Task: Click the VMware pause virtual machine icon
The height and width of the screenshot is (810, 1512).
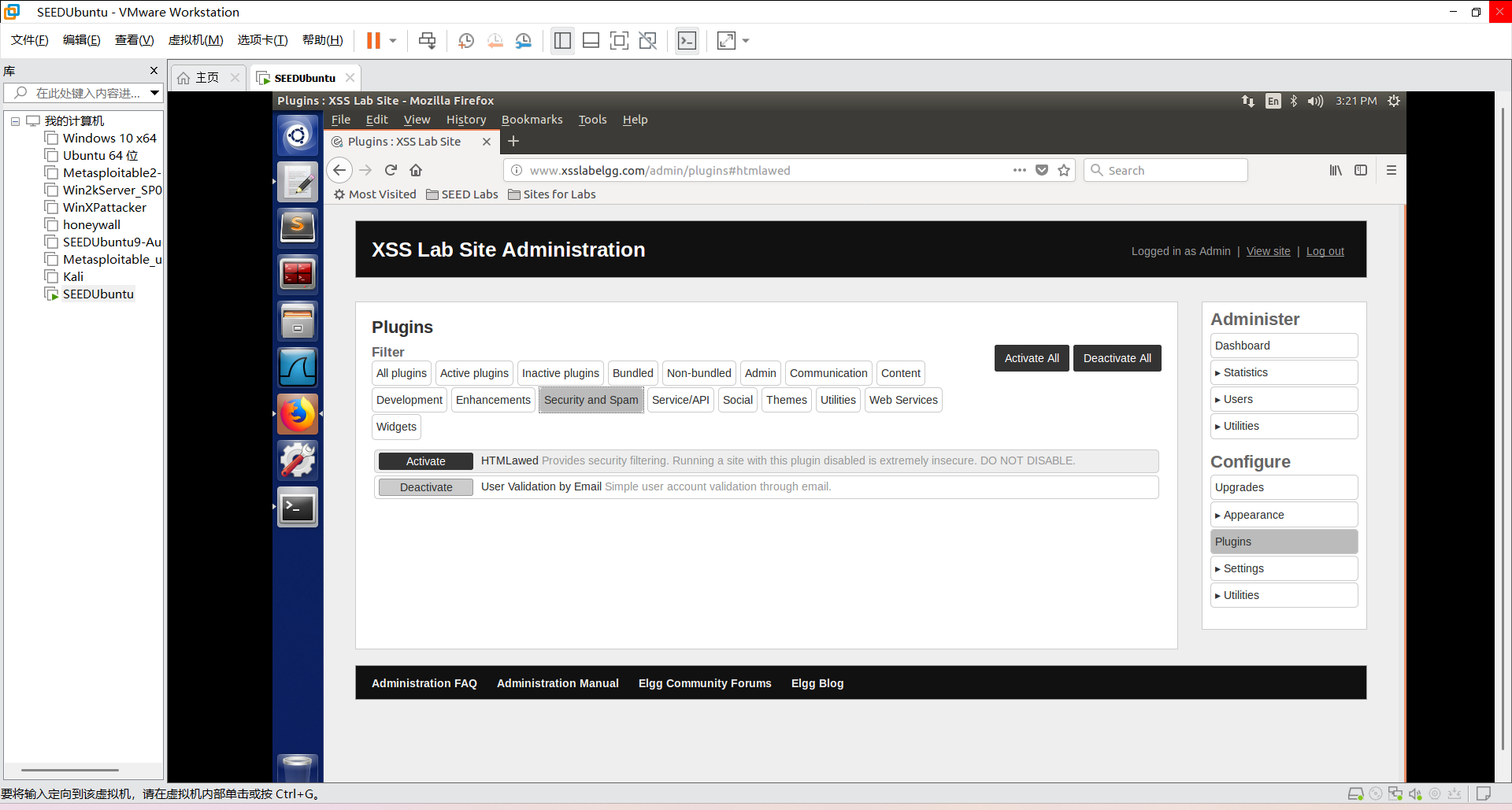Action: tap(373, 40)
